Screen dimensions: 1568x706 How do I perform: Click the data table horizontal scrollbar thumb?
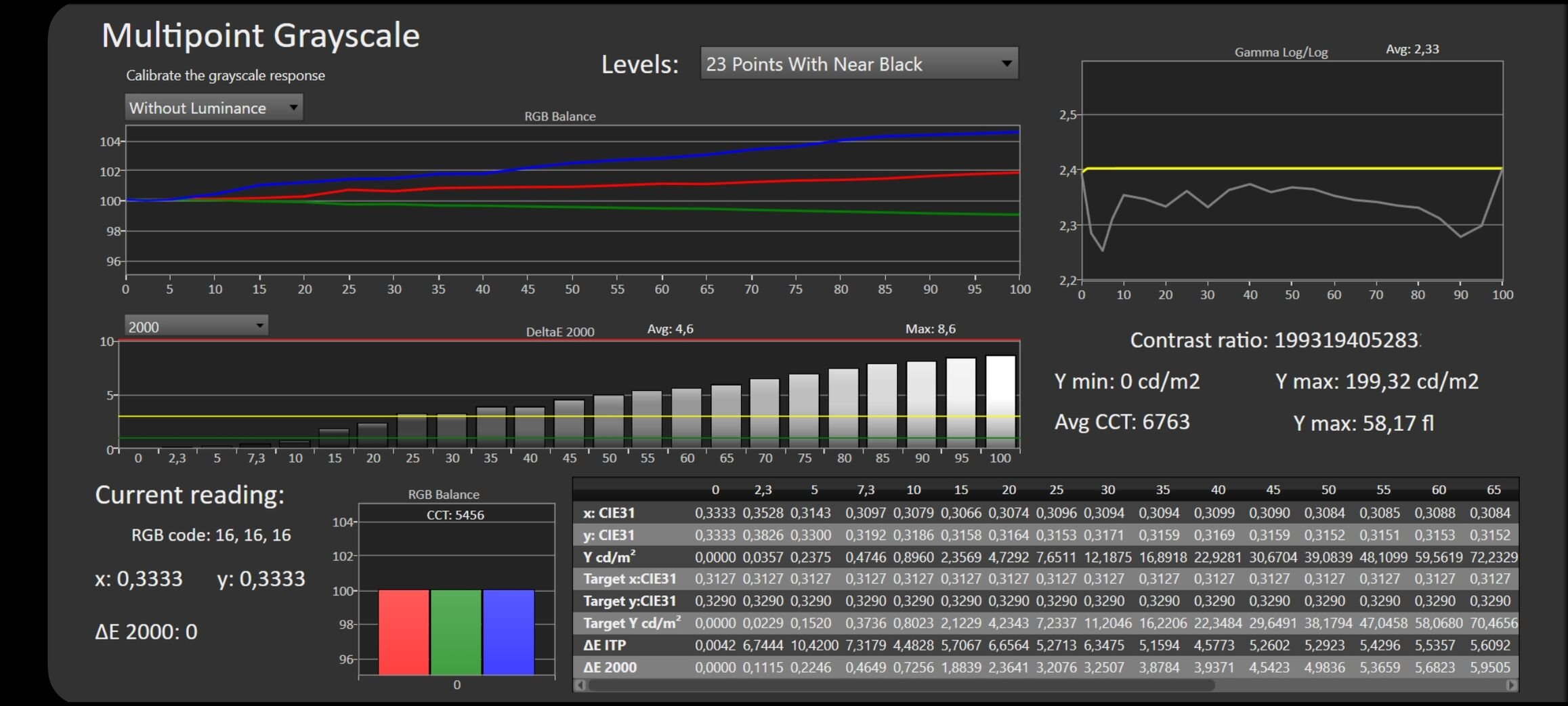(x=901, y=685)
